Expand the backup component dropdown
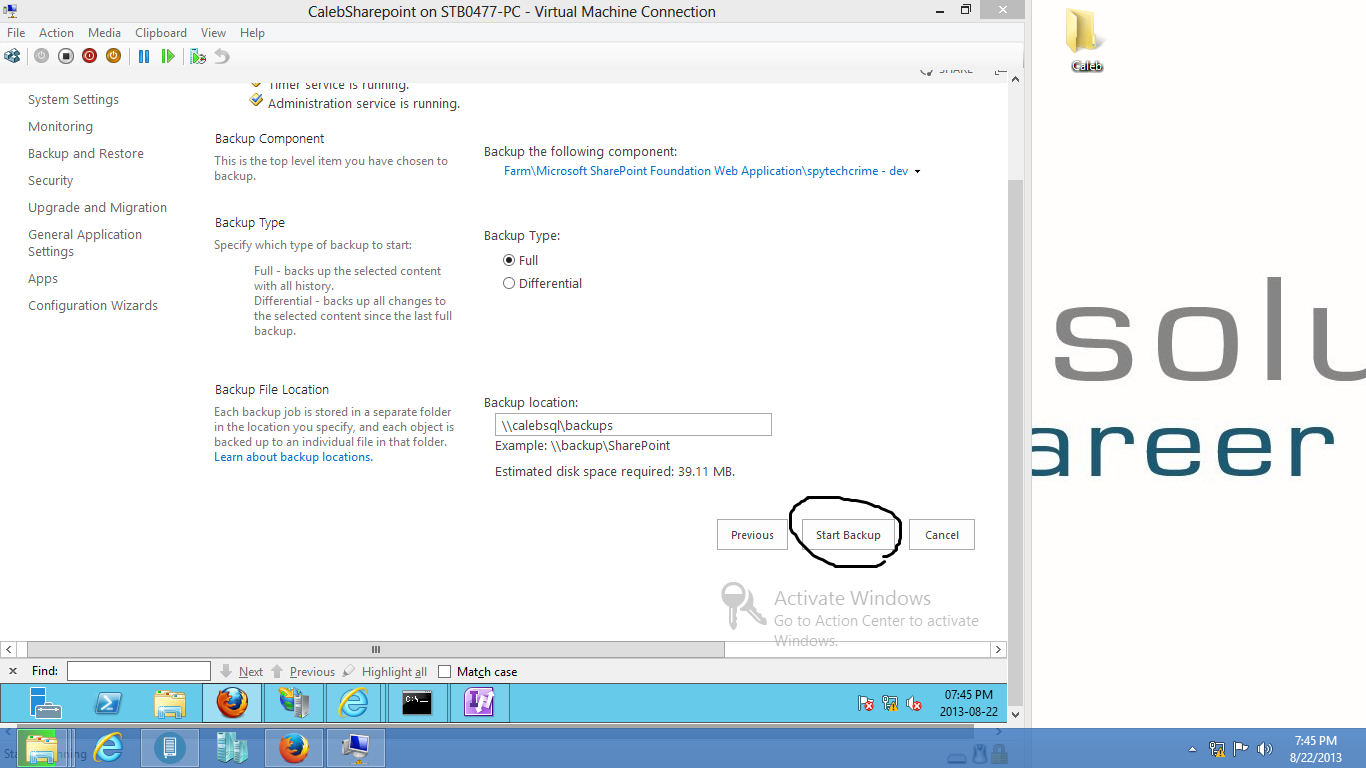The width and height of the screenshot is (1366, 768). pos(917,171)
